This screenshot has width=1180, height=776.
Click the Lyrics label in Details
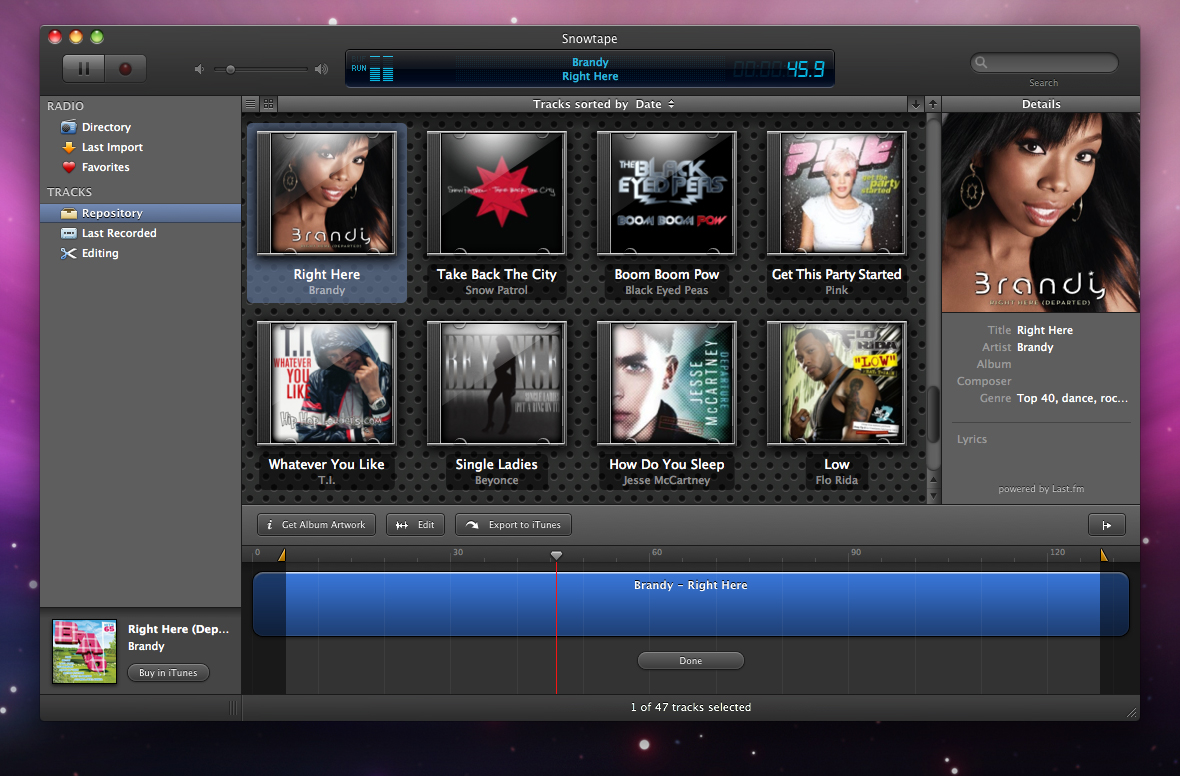(x=972, y=440)
